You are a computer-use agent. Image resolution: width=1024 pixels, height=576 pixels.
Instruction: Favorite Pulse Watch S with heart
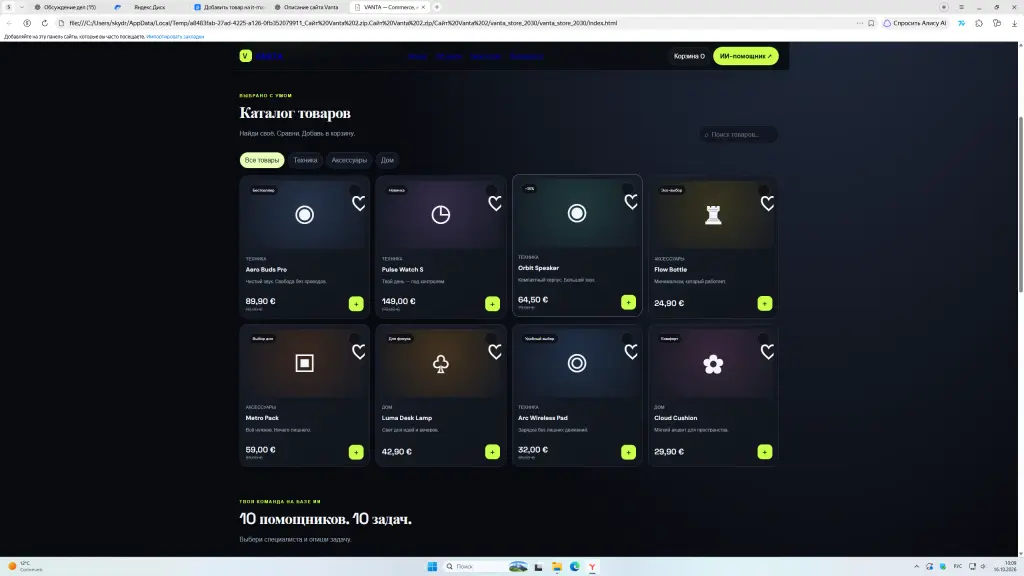pyautogui.click(x=495, y=204)
